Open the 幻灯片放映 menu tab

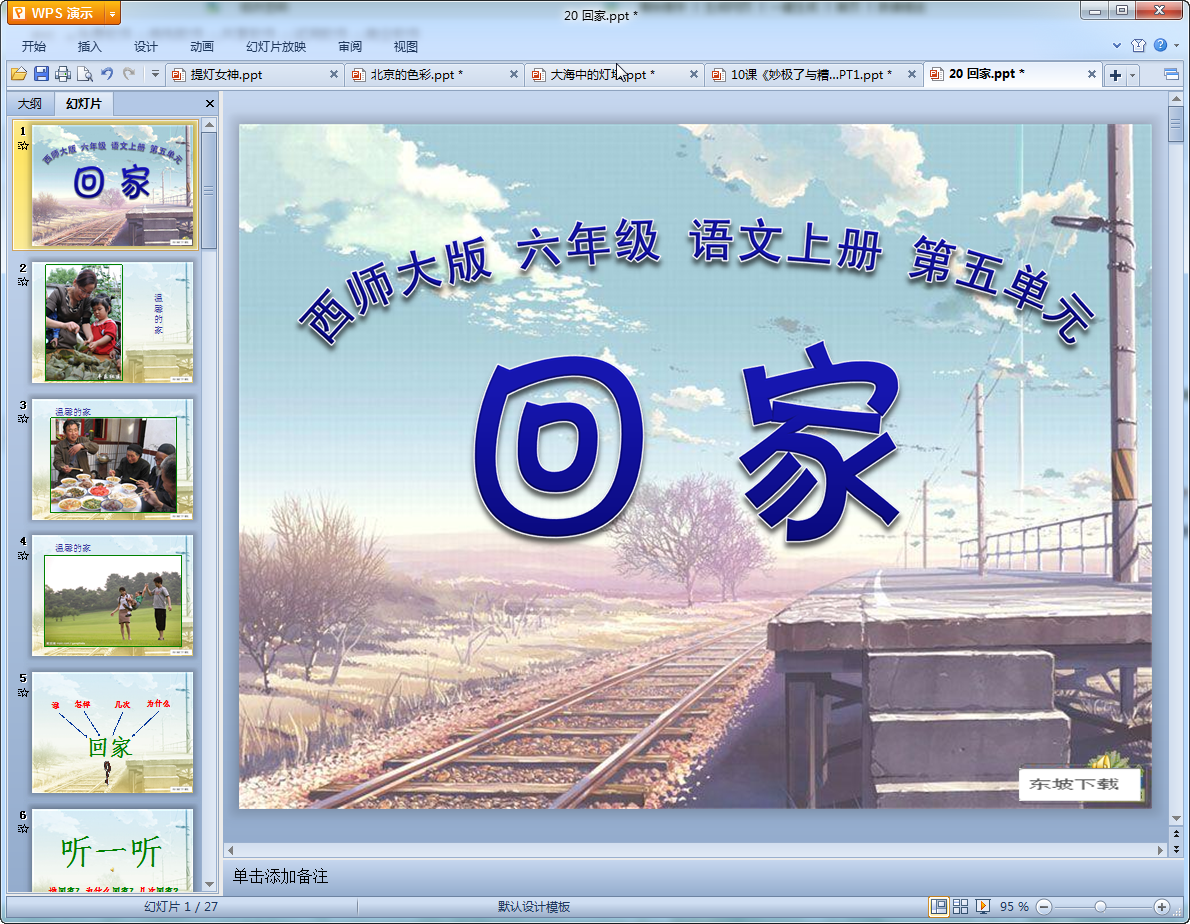coord(275,46)
